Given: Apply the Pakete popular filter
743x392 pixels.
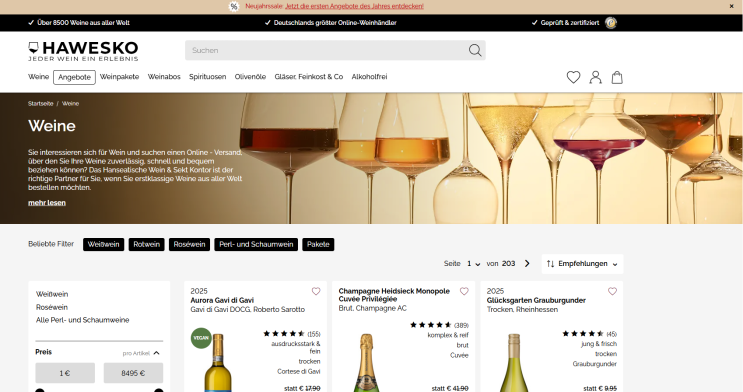Looking at the screenshot, I should pos(318,245).
